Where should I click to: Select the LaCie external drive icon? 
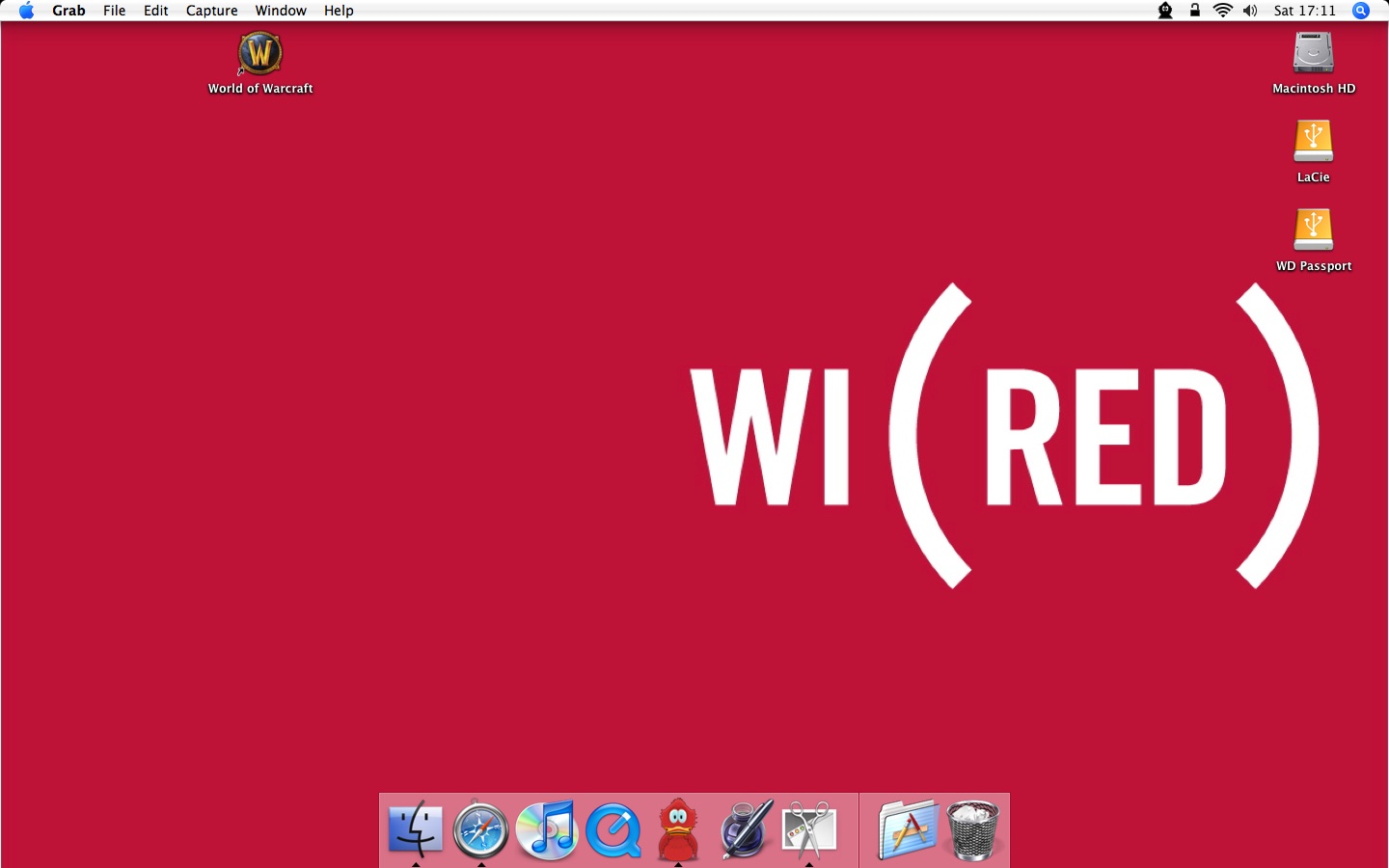point(1314,142)
